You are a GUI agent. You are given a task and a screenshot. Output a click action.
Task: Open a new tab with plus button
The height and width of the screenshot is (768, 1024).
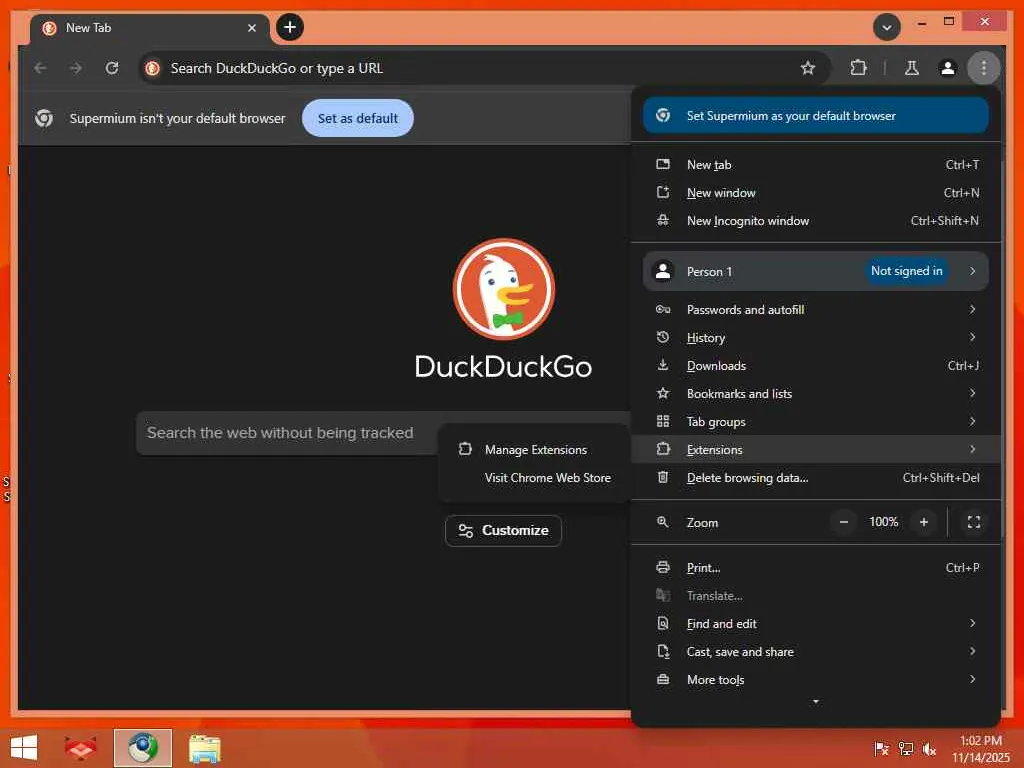[290, 27]
